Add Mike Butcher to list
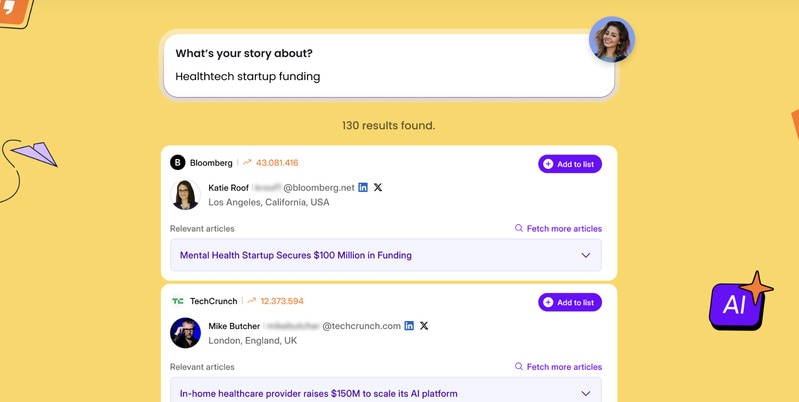The image size is (799, 402). pos(570,302)
